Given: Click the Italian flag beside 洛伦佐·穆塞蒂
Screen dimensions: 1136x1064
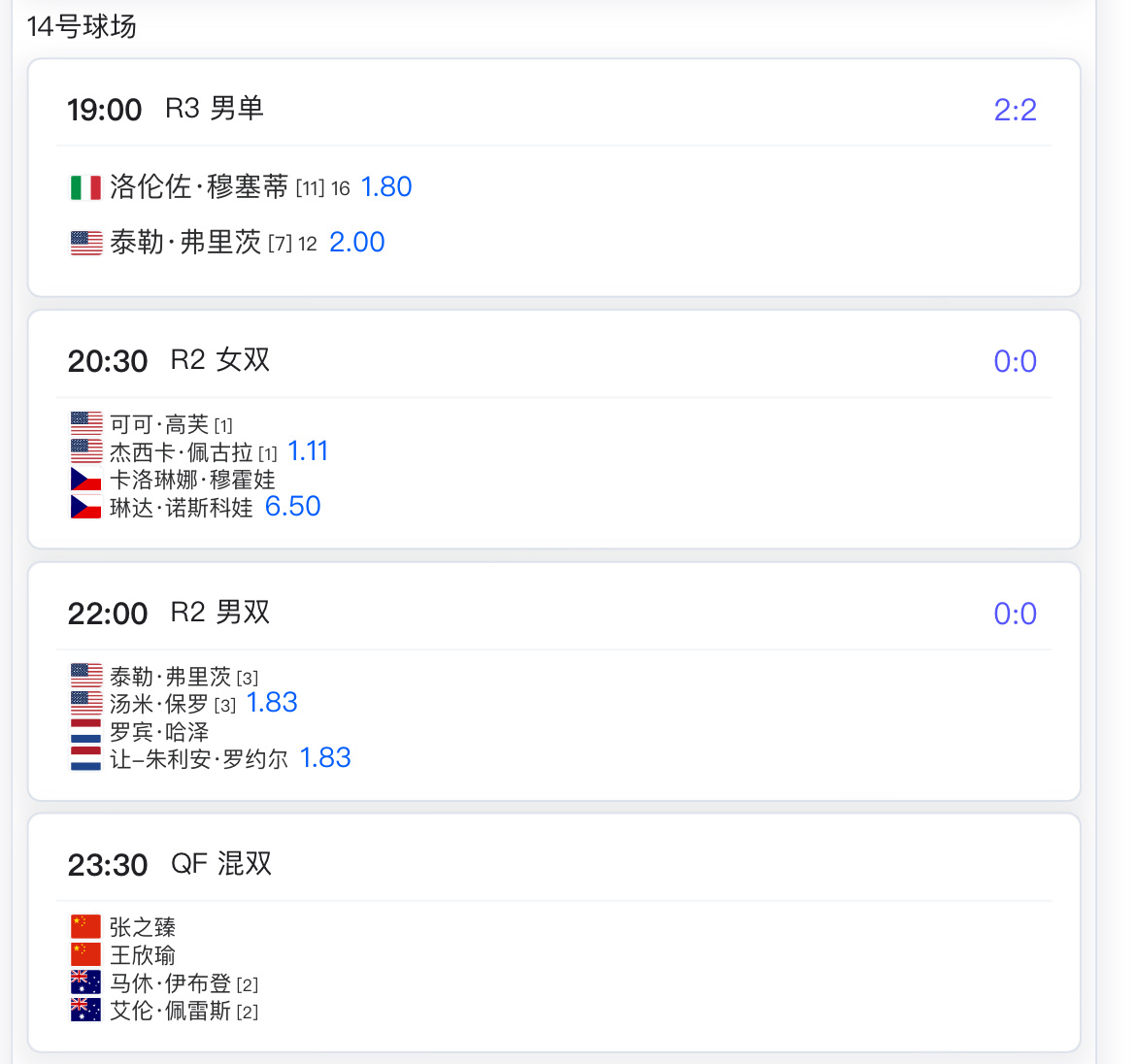Looking at the screenshot, I should [85, 187].
